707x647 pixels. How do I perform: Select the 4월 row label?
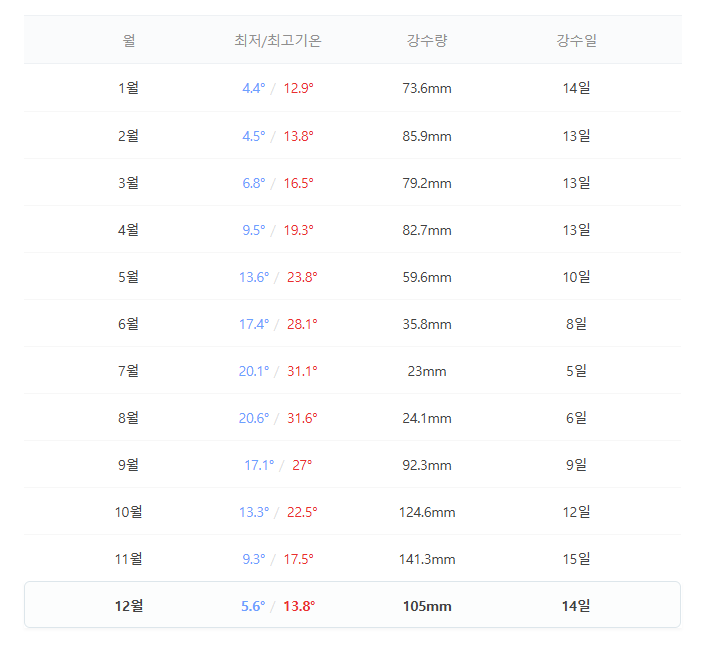[129, 230]
